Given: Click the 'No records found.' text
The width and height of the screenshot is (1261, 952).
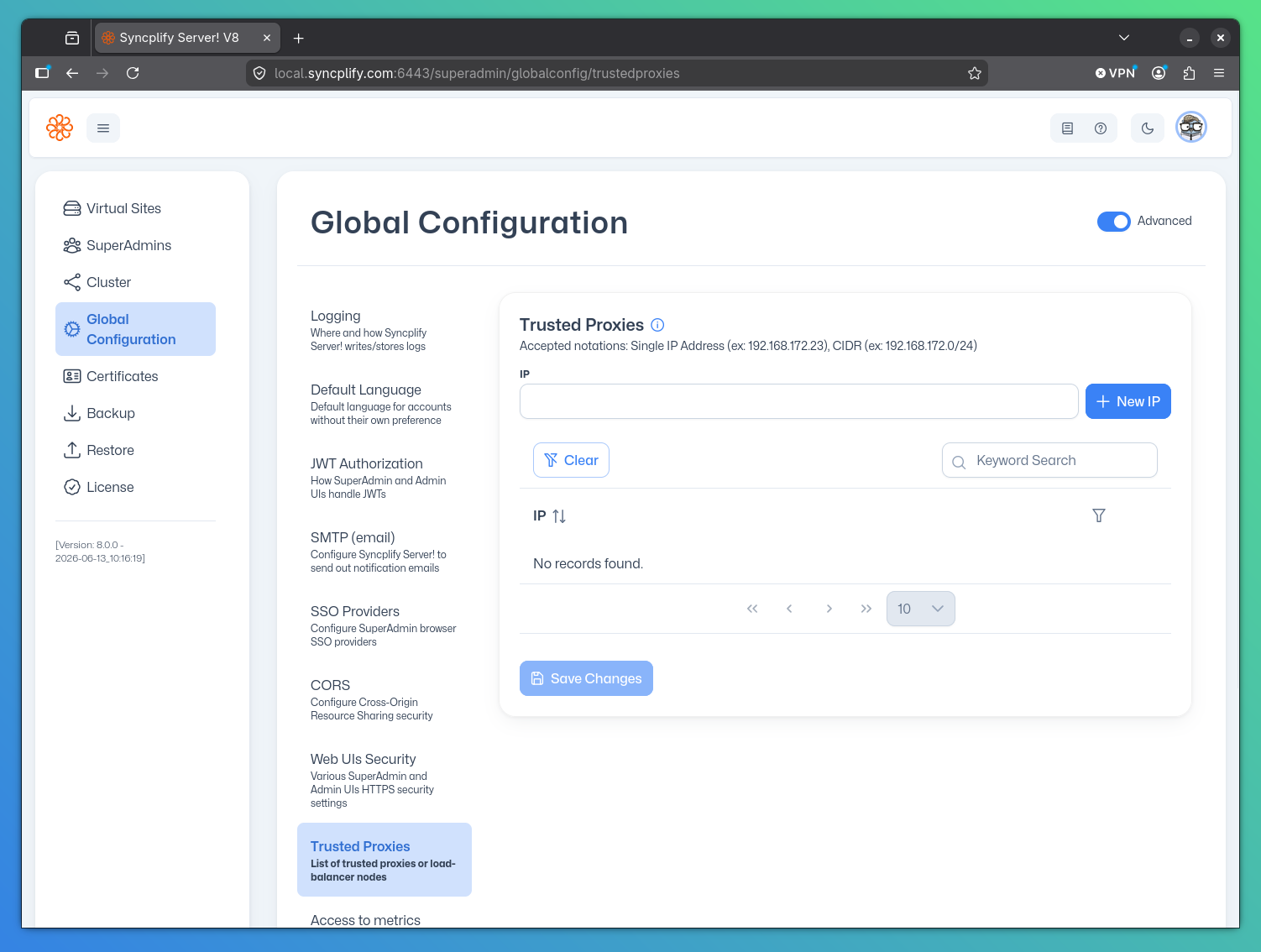Looking at the screenshot, I should [x=588, y=563].
